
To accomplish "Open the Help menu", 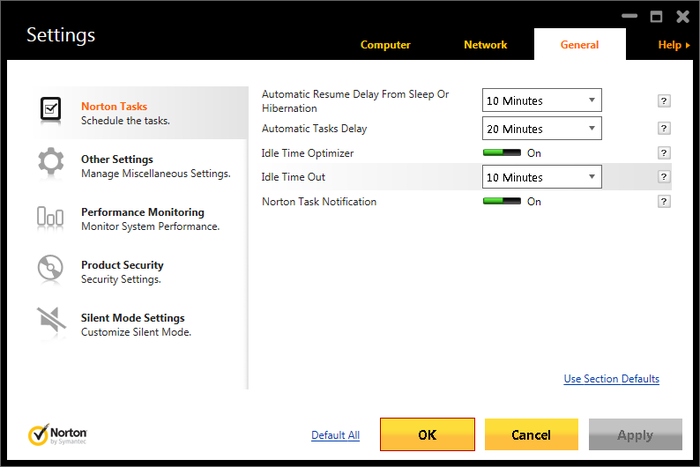I will tap(674, 45).
